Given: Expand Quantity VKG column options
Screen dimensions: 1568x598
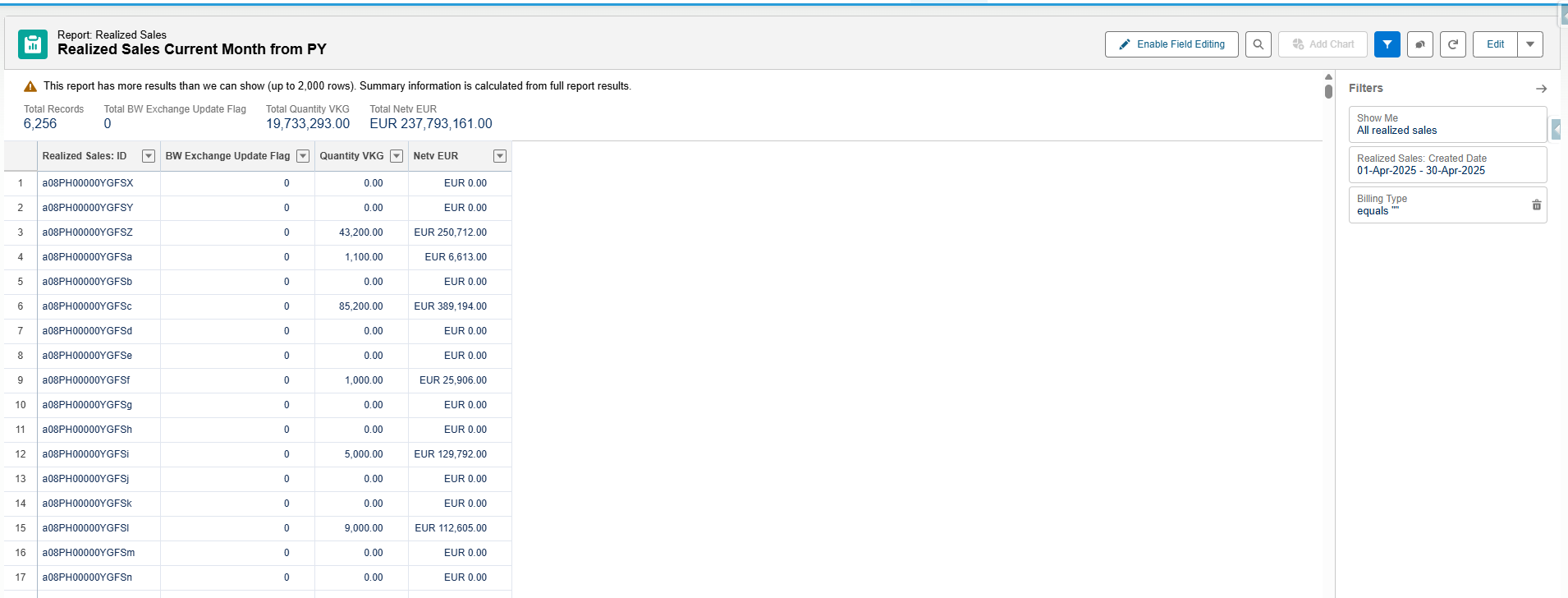Looking at the screenshot, I should pos(397,156).
